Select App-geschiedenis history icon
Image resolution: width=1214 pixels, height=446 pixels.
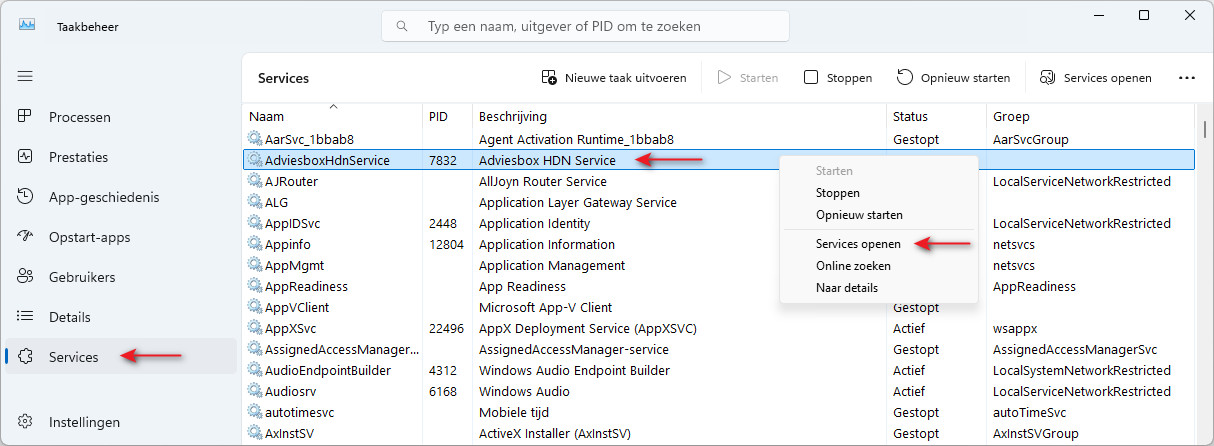[26, 197]
